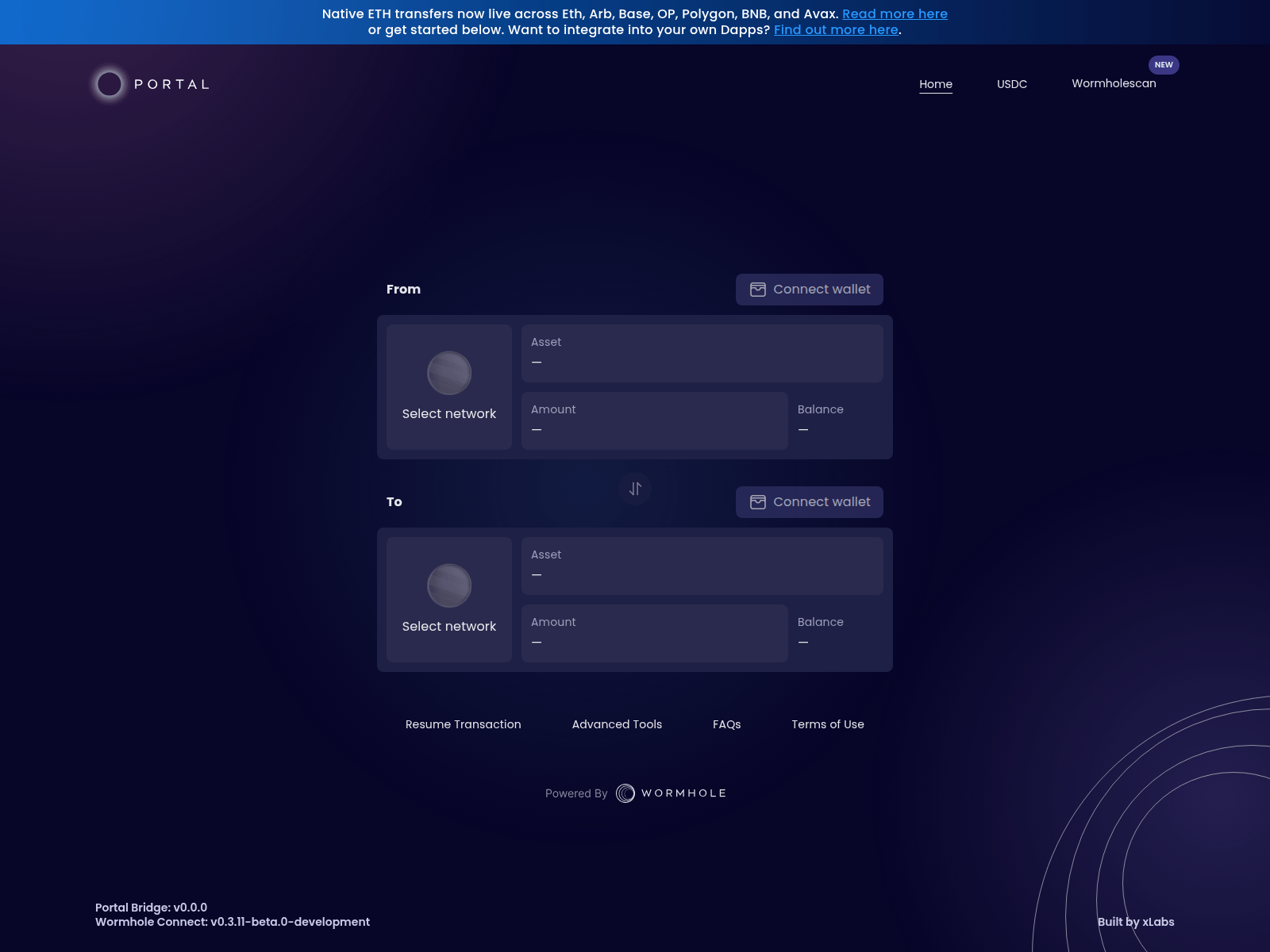The height and width of the screenshot is (952, 1270).
Task: Focus the Amount field in To
Action: [x=655, y=633]
